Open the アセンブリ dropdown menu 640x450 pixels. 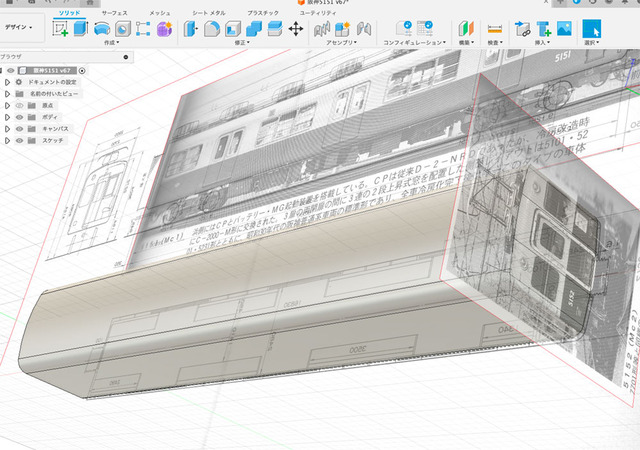coord(342,42)
